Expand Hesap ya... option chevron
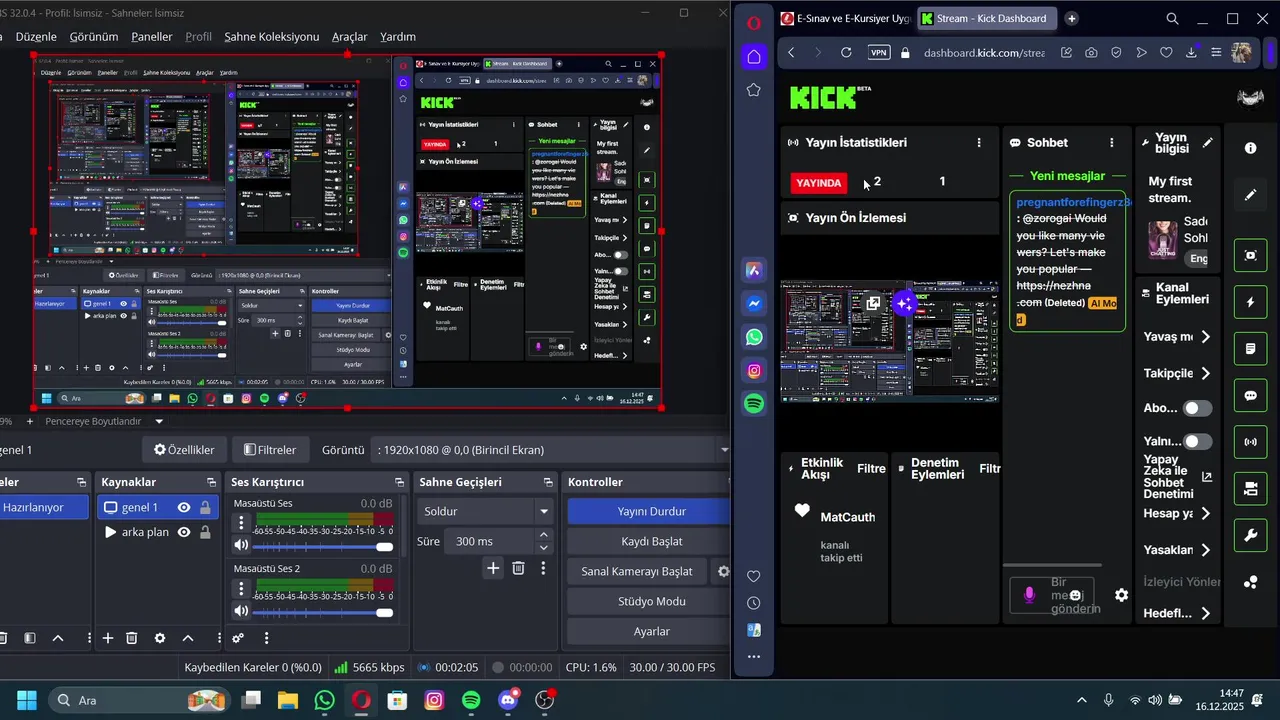1280x720 pixels. coord(1206,513)
